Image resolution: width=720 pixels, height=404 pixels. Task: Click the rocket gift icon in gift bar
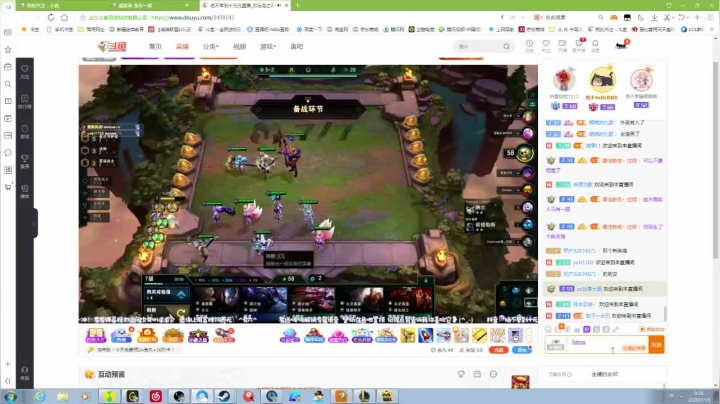[x=425, y=335]
